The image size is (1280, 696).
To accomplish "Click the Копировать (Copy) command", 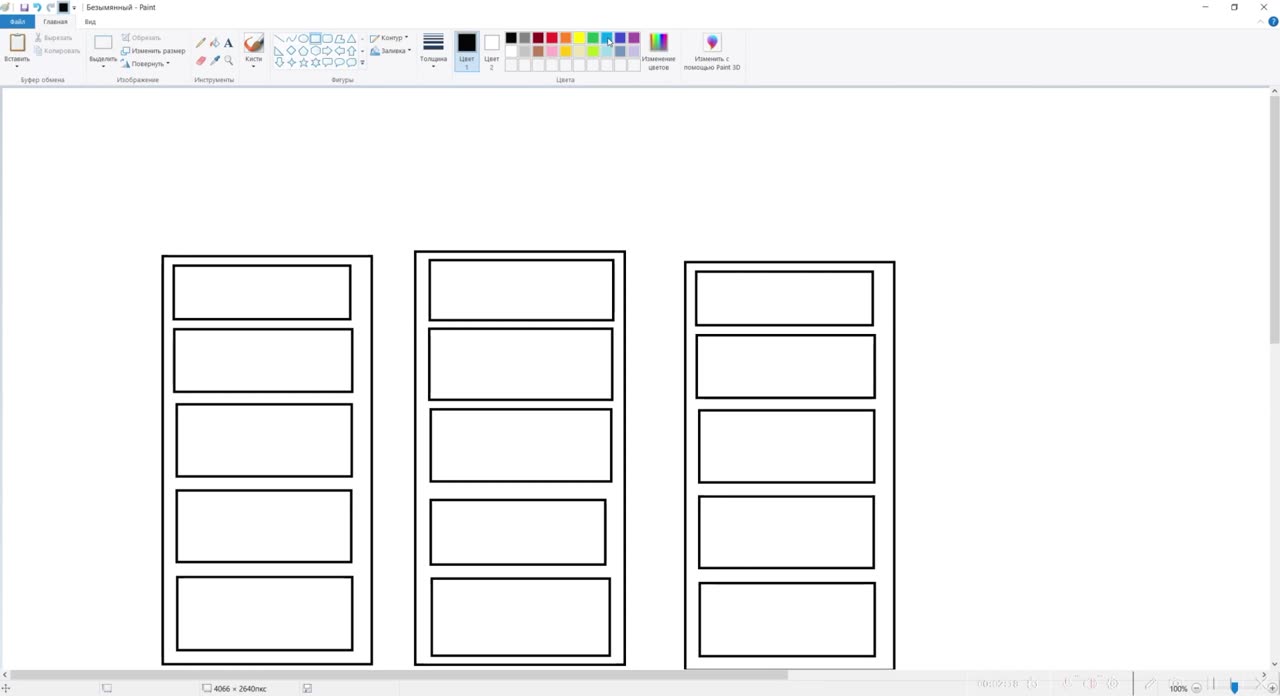I will click(x=57, y=51).
